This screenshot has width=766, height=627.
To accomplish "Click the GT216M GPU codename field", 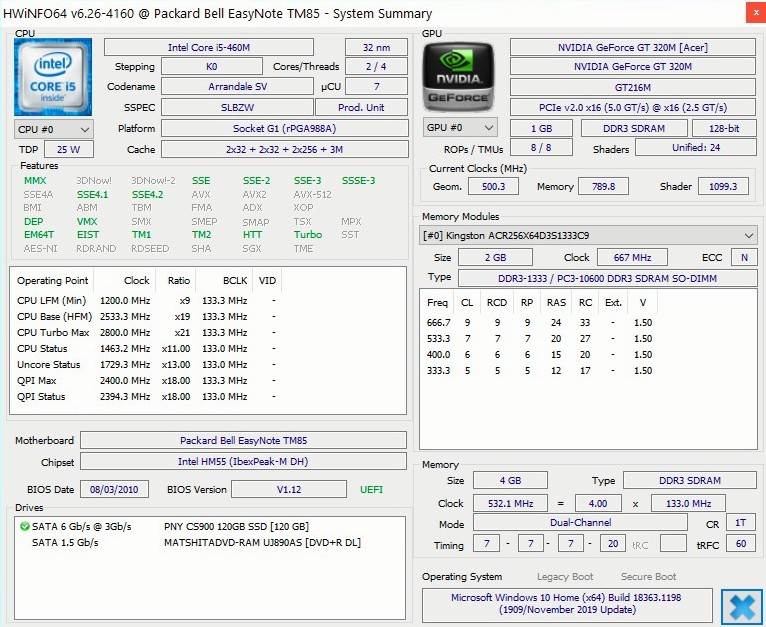I will pyautogui.click(x=633, y=87).
